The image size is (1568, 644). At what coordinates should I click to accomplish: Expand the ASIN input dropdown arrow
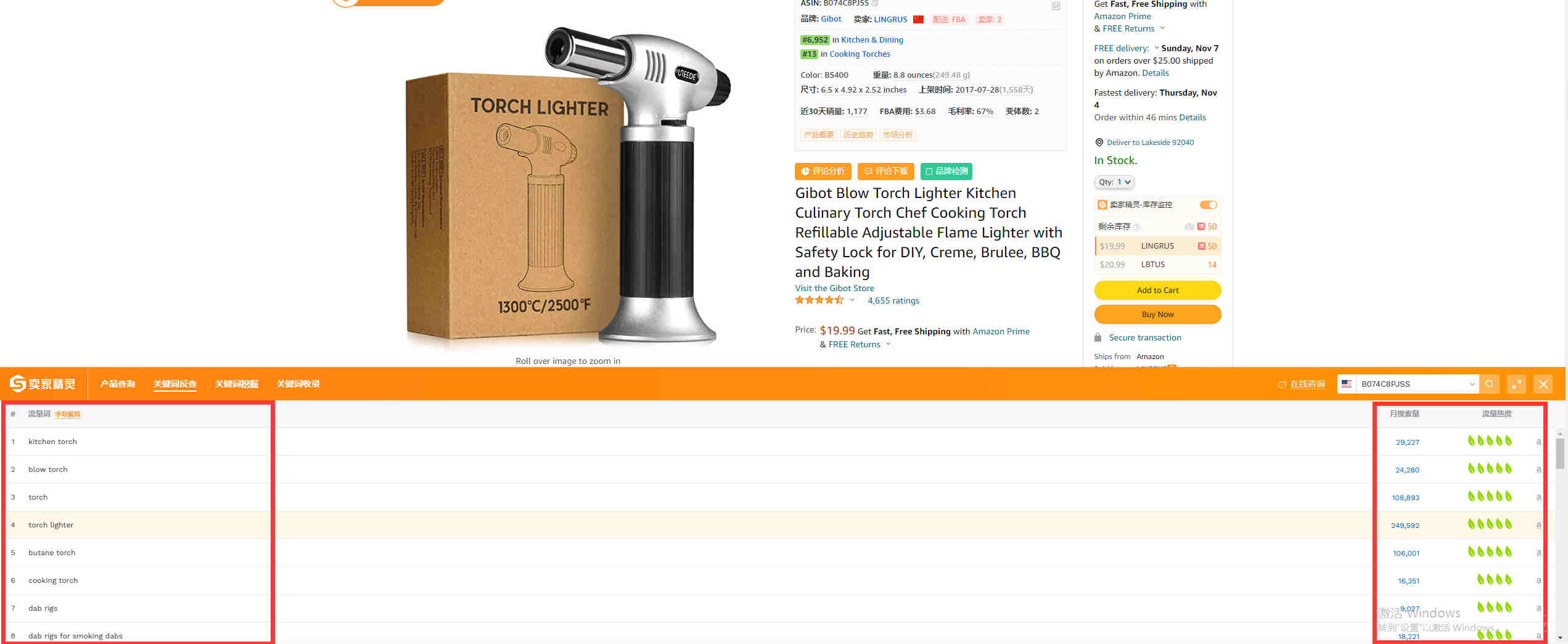(1472, 384)
